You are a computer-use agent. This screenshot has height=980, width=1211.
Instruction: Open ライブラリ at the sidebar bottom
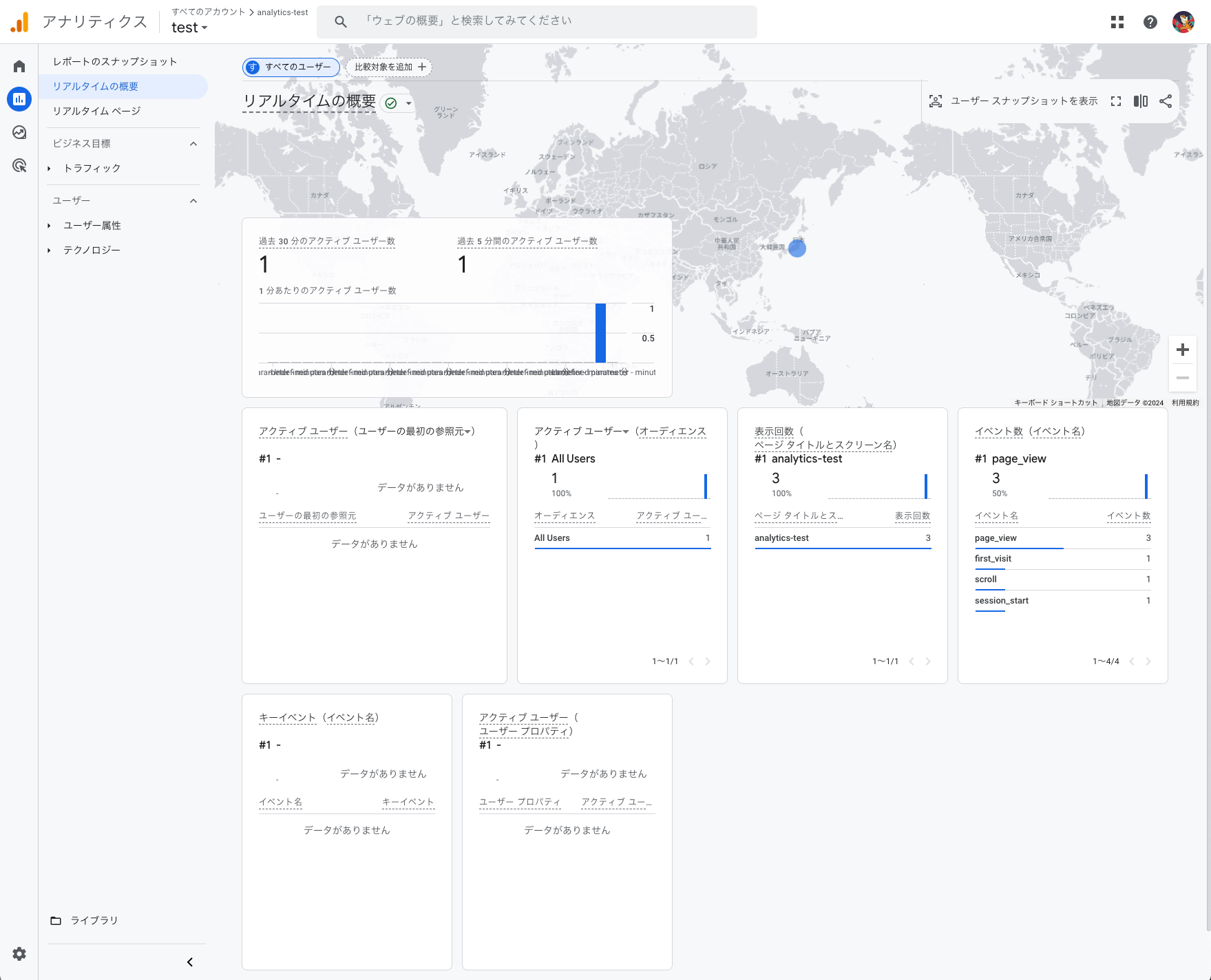[94, 920]
